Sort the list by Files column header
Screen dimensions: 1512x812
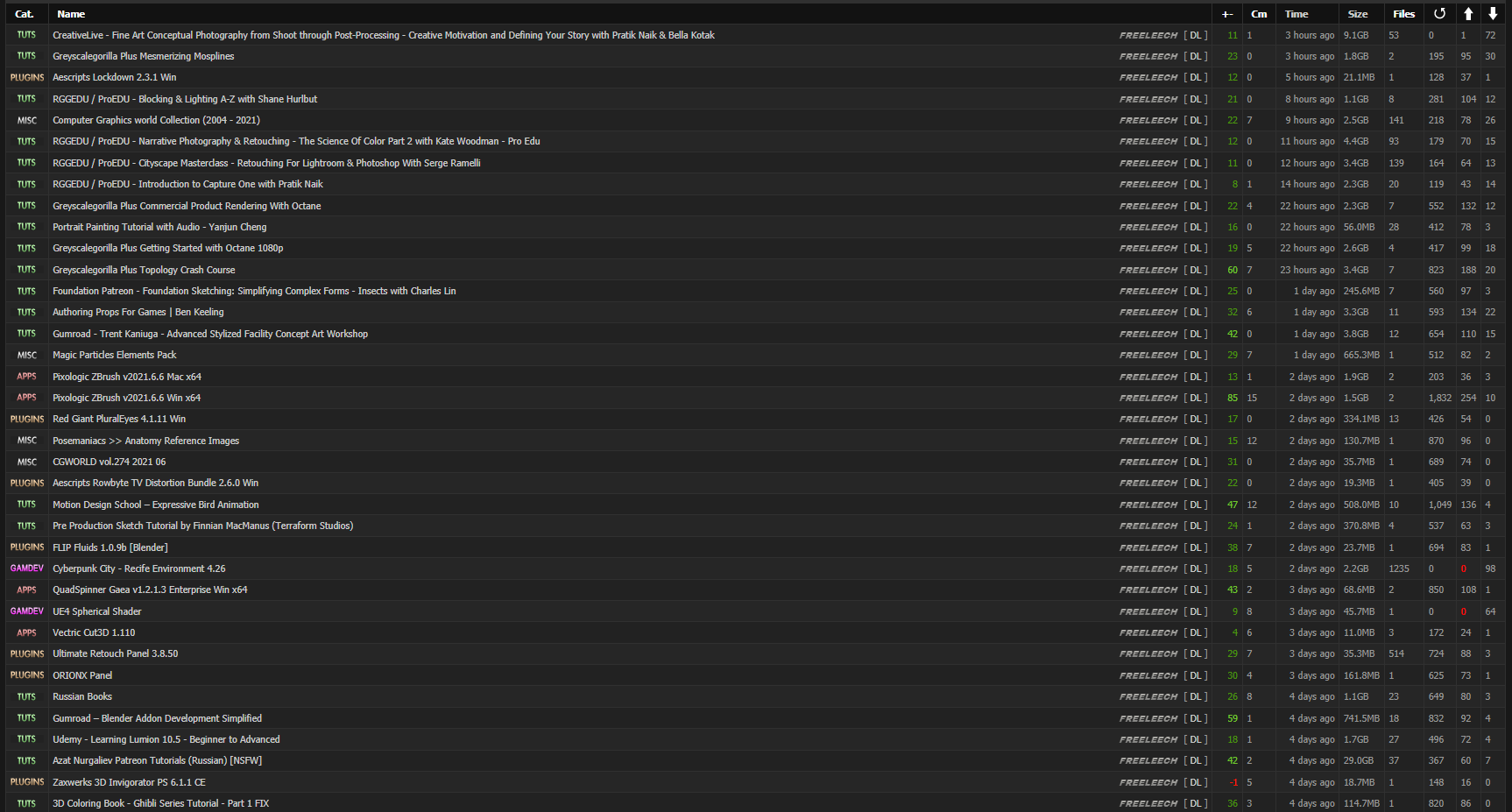click(1403, 14)
